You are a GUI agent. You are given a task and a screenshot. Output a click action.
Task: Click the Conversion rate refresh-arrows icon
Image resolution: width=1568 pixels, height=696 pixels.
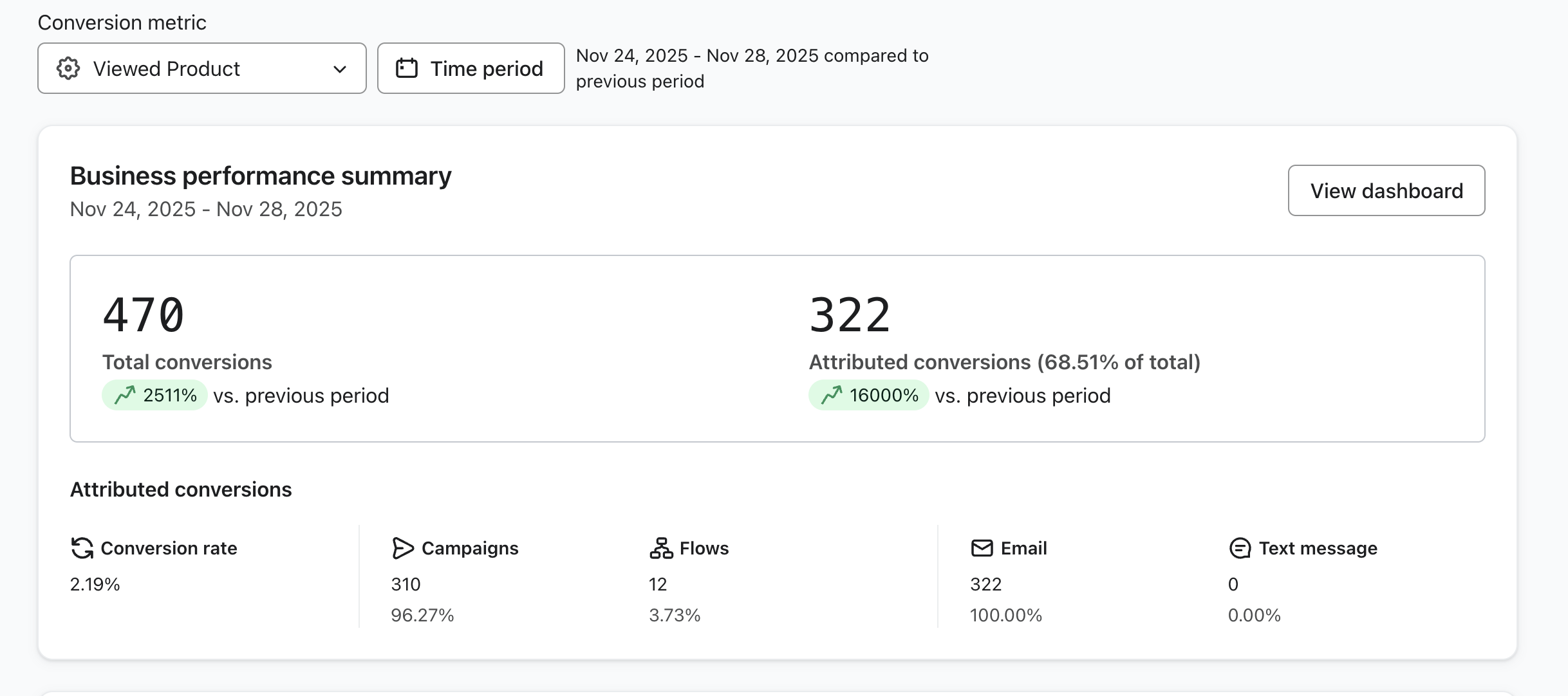tap(82, 548)
